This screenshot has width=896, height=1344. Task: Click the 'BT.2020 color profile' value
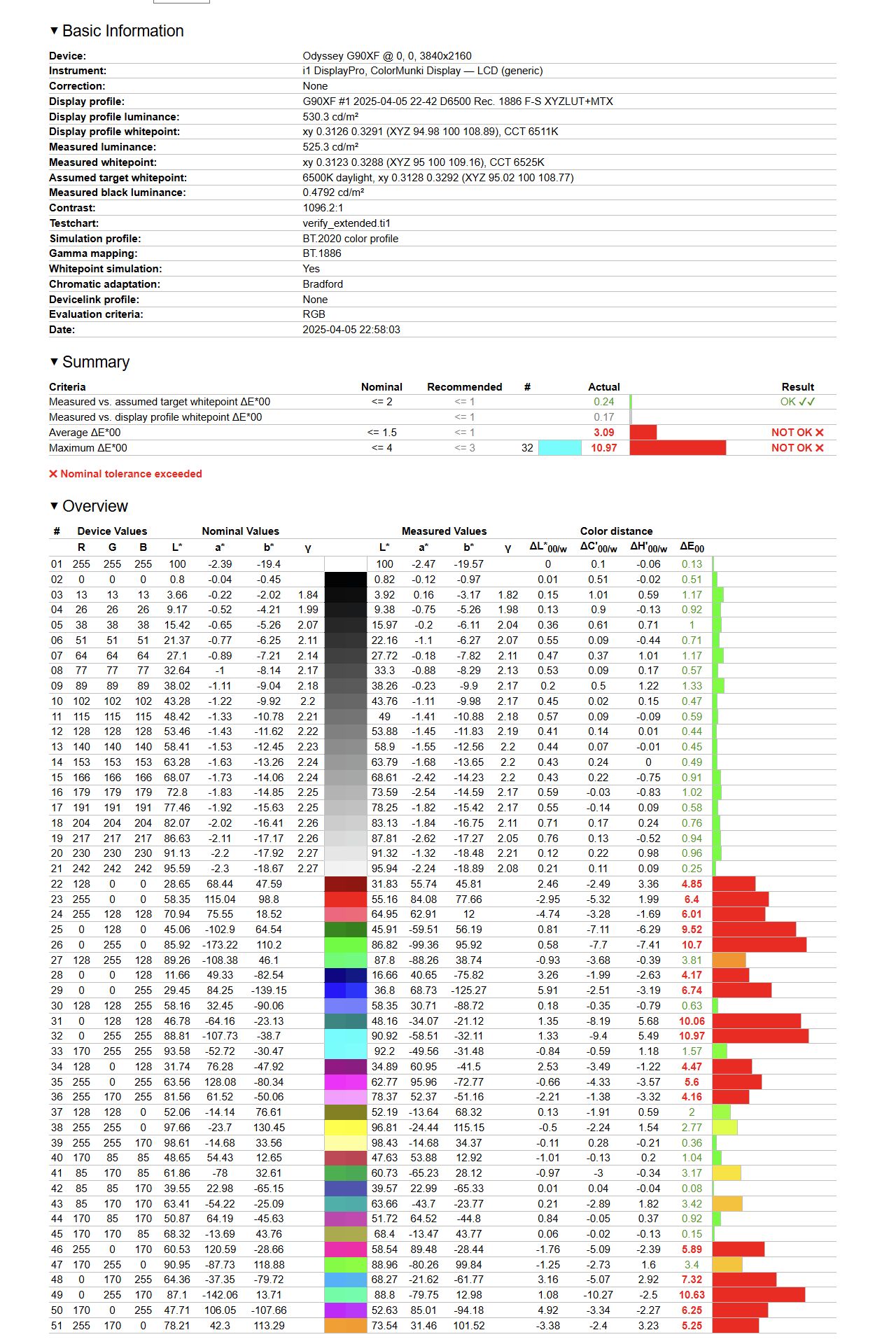coord(351,239)
